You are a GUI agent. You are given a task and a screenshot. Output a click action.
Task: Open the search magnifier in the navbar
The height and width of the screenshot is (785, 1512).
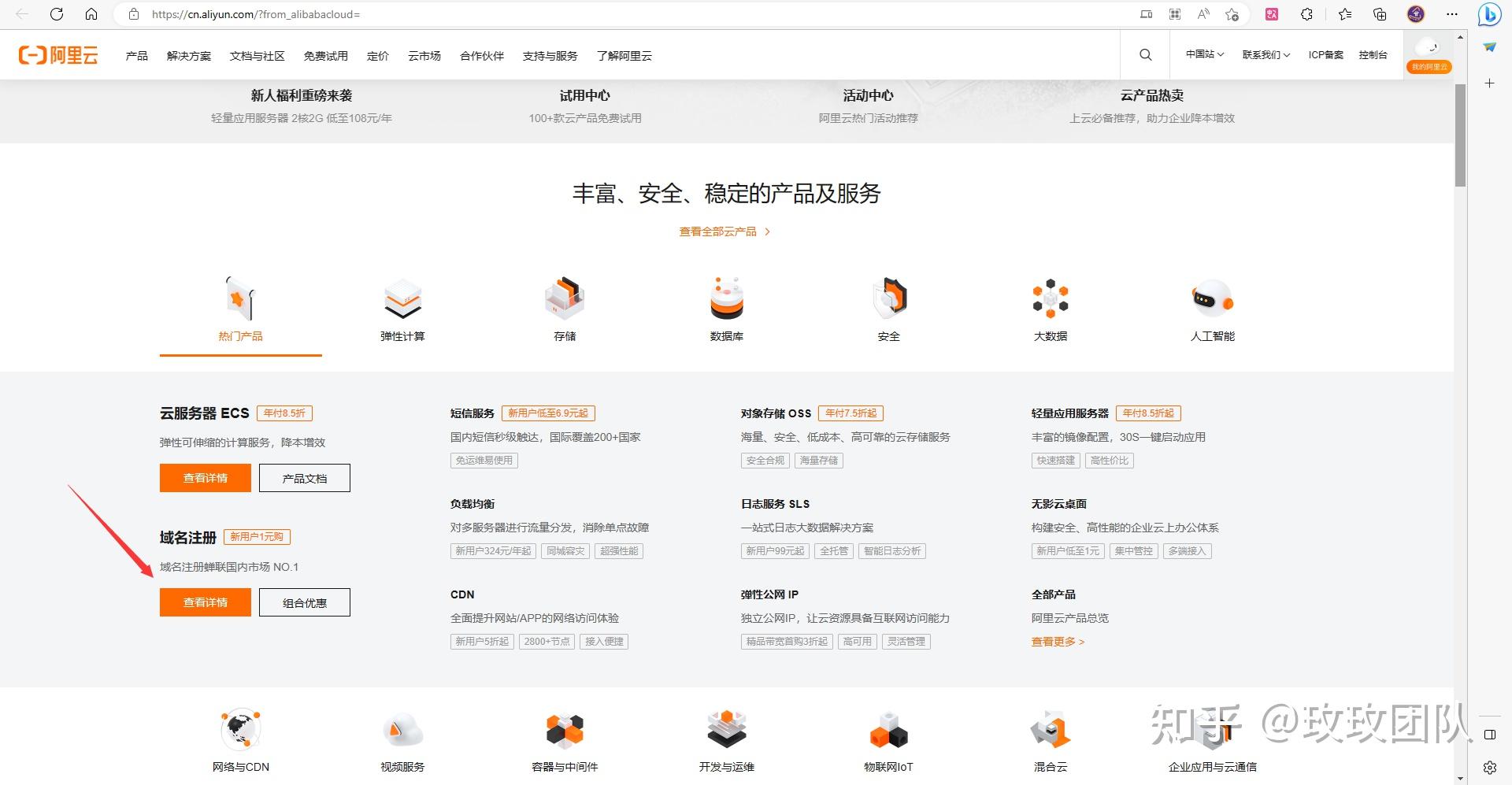(1145, 54)
